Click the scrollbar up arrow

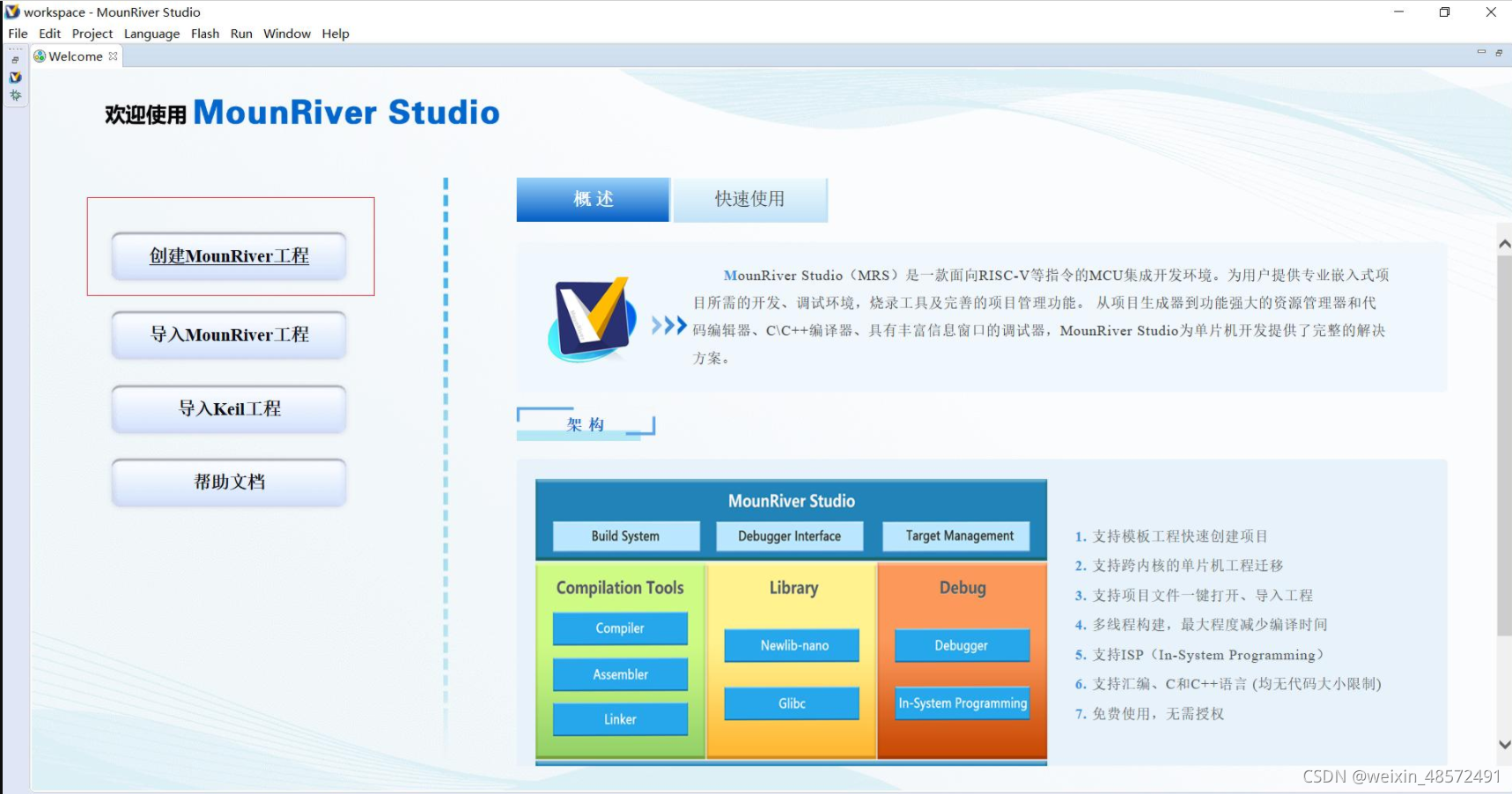[x=1504, y=244]
